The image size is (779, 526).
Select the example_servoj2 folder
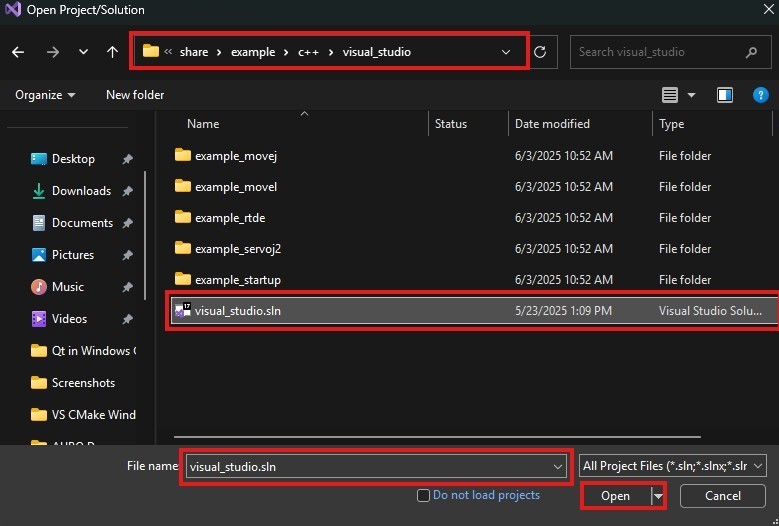point(474,249)
